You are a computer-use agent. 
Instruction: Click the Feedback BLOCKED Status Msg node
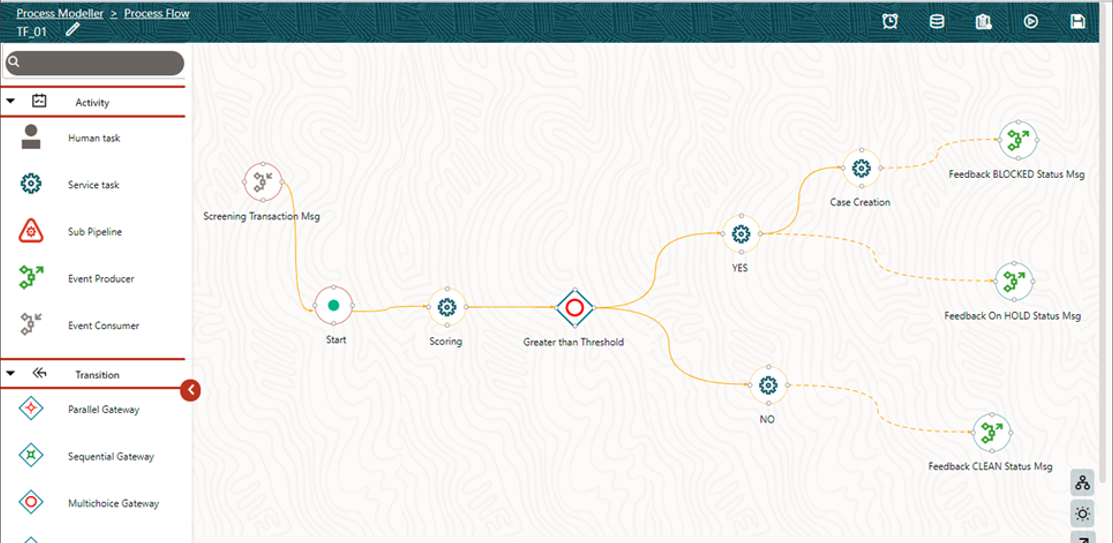(x=1018, y=141)
